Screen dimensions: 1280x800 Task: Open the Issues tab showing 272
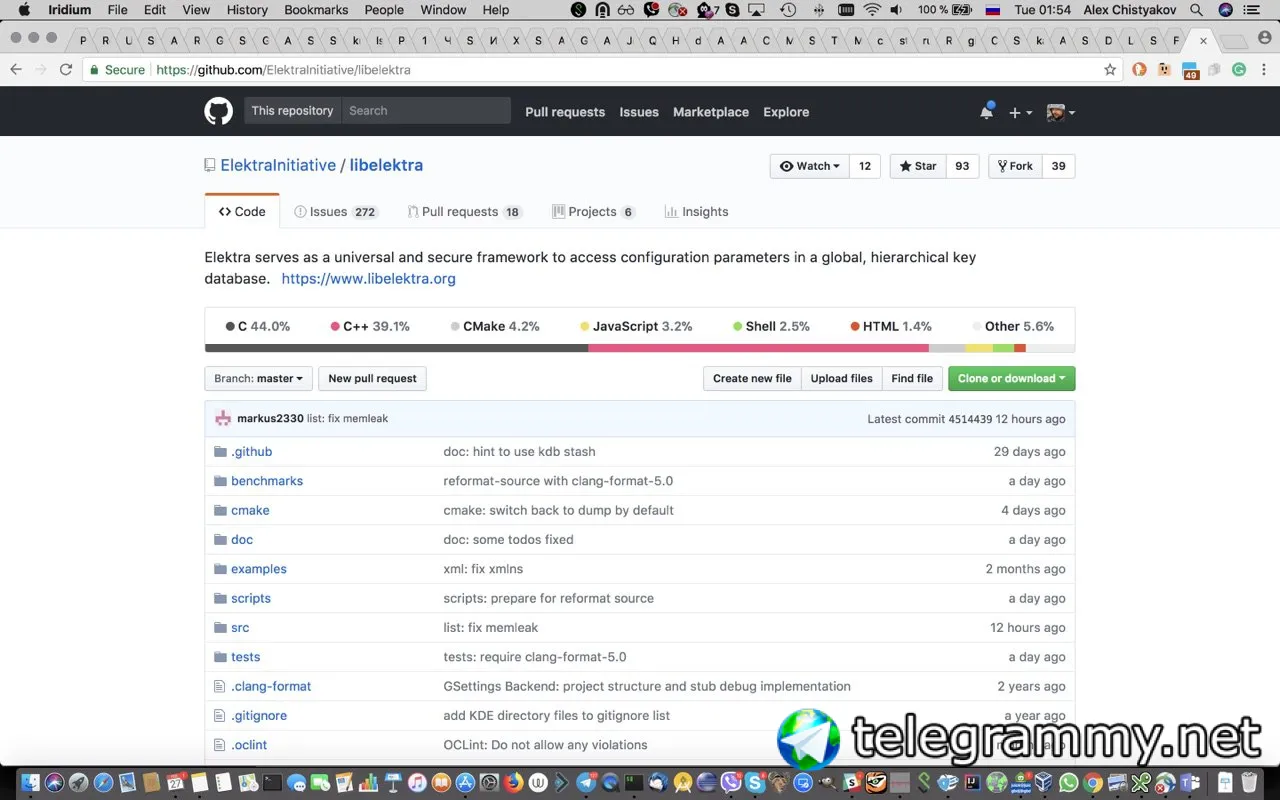tap(336, 212)
